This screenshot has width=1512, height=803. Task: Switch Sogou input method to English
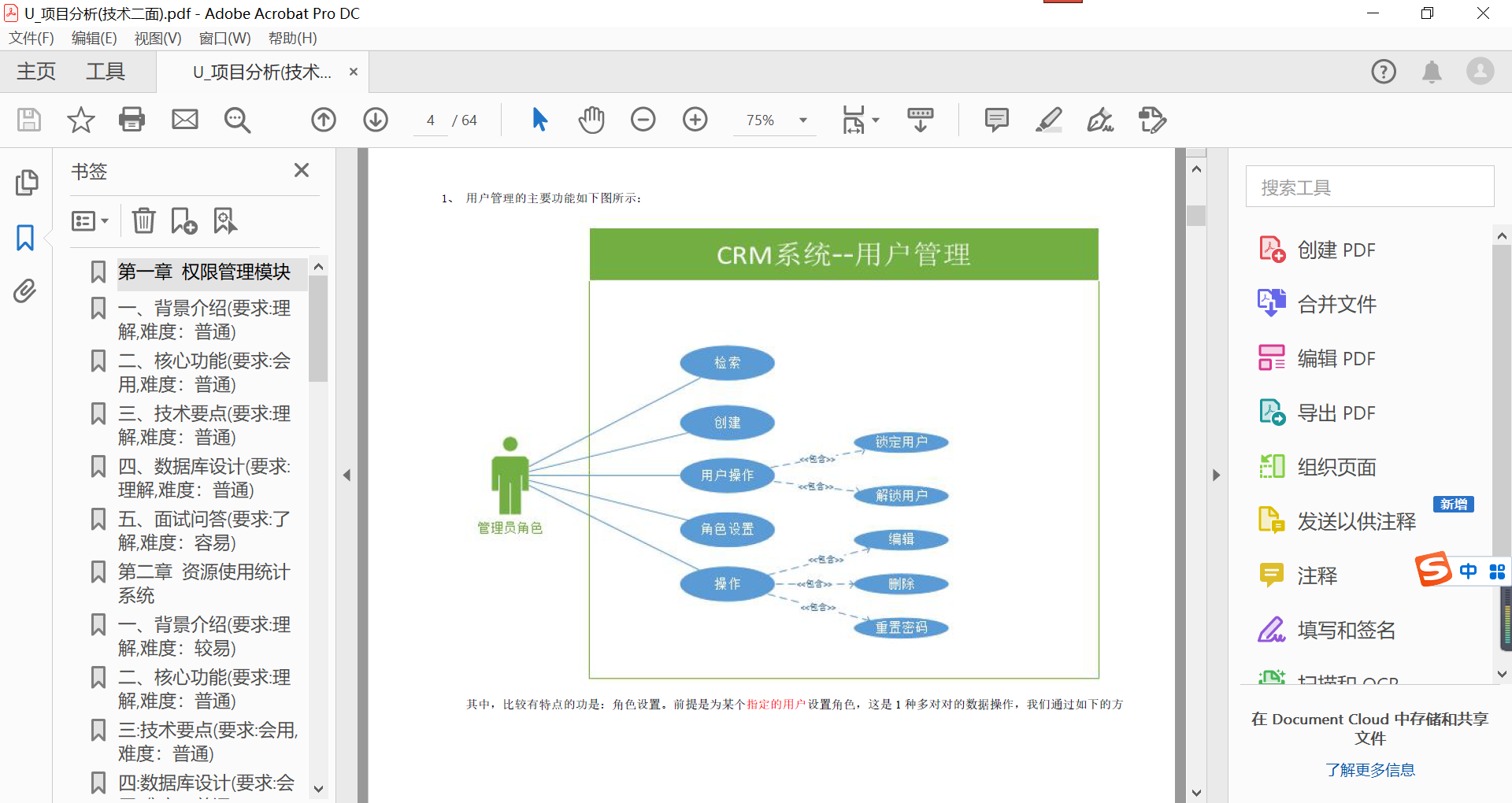click(x=1468, y=572)
